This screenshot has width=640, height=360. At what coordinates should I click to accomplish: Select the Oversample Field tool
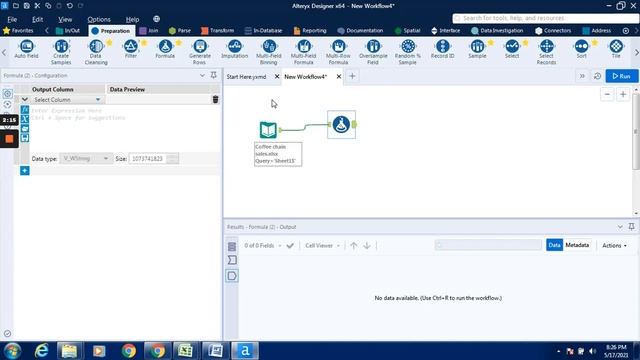(x=373, y=52)
